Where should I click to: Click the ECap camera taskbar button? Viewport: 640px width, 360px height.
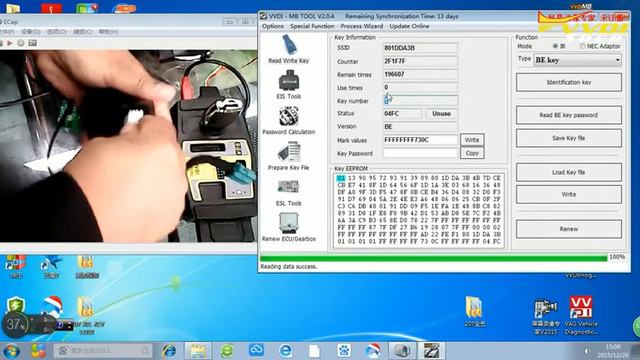point(402,351)
